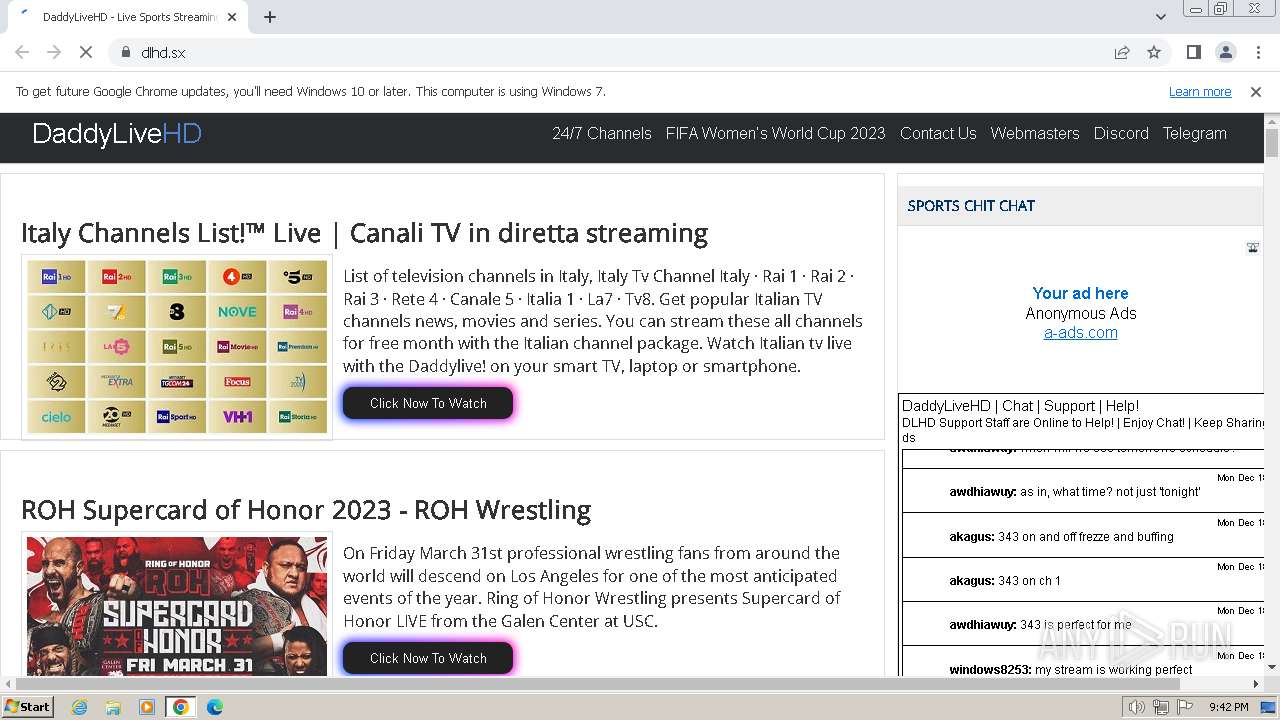Open Webmasters menu item
The height and width of the screenshot is (720, 1280).
click(x=1035, y=133)
